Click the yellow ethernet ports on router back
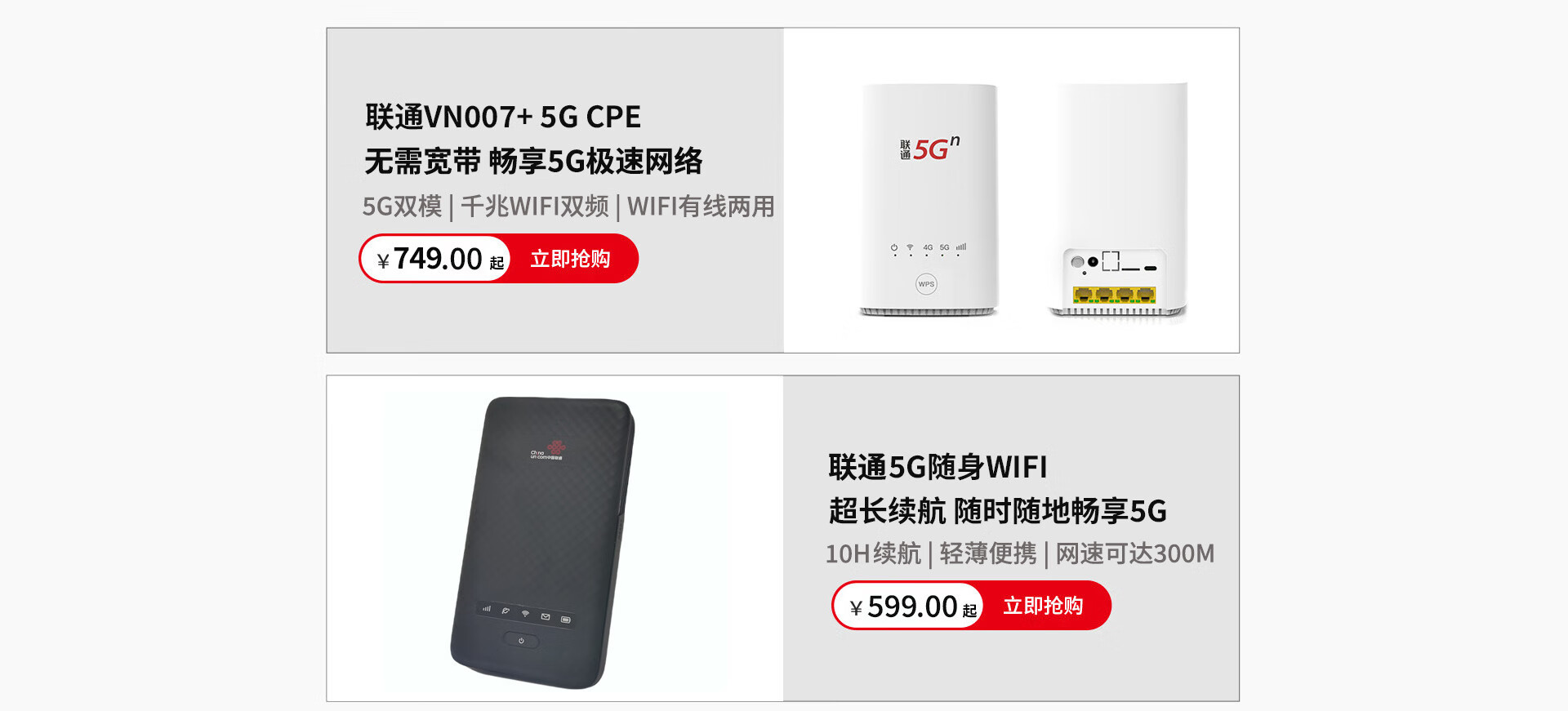Viewport: 1568px width, 711px height. click(1114, 295)
